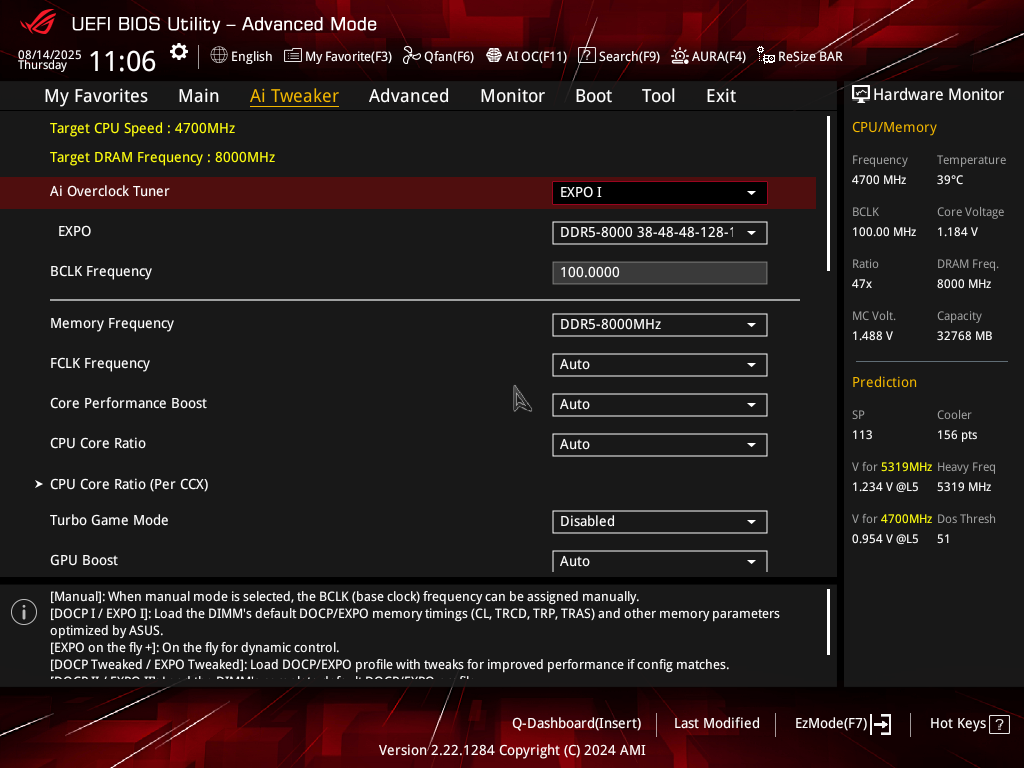Open the Ai Overclock Tuner dropdown

point(660,193)
